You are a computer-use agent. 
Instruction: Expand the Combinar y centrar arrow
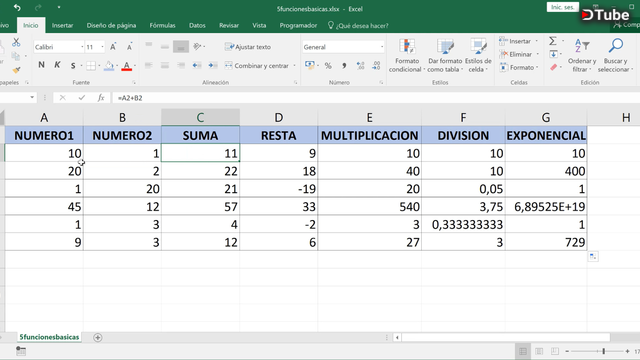pyautogui.click(x=294, y=66)
